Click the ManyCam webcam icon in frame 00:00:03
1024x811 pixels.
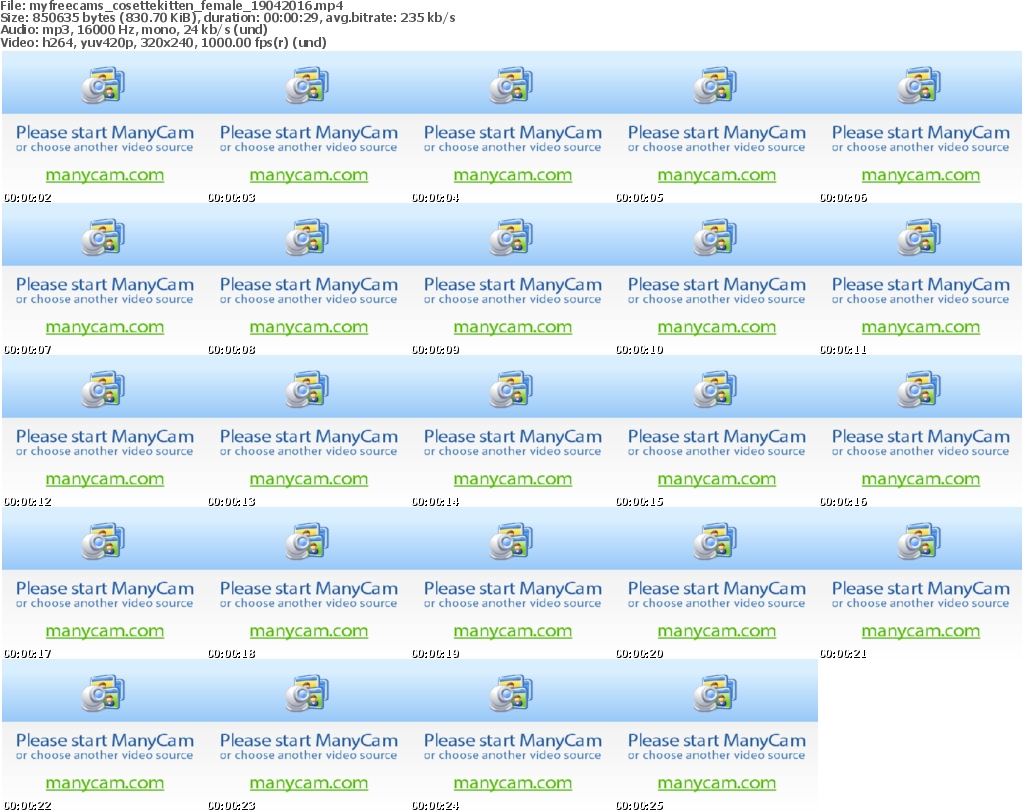tap(307, 85)
